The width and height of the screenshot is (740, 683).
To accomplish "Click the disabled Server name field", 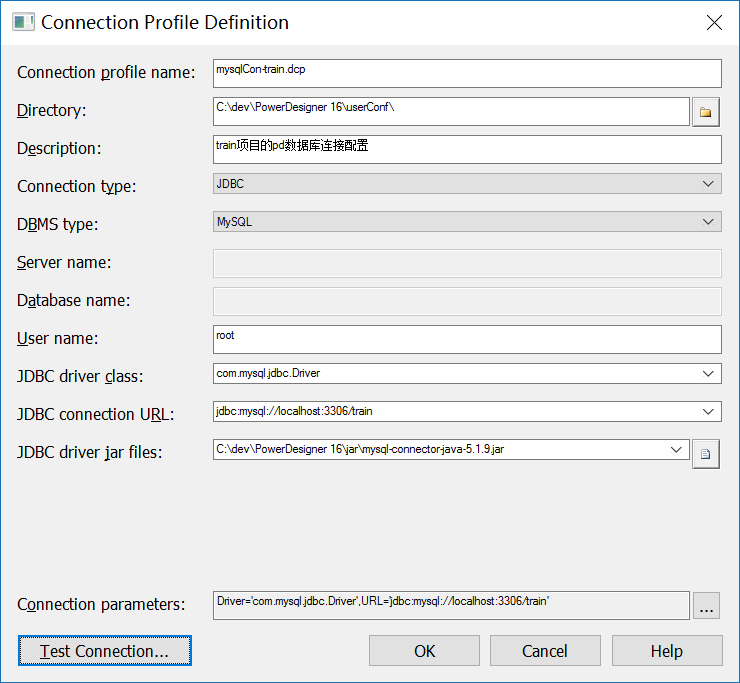I will point(467,263).
